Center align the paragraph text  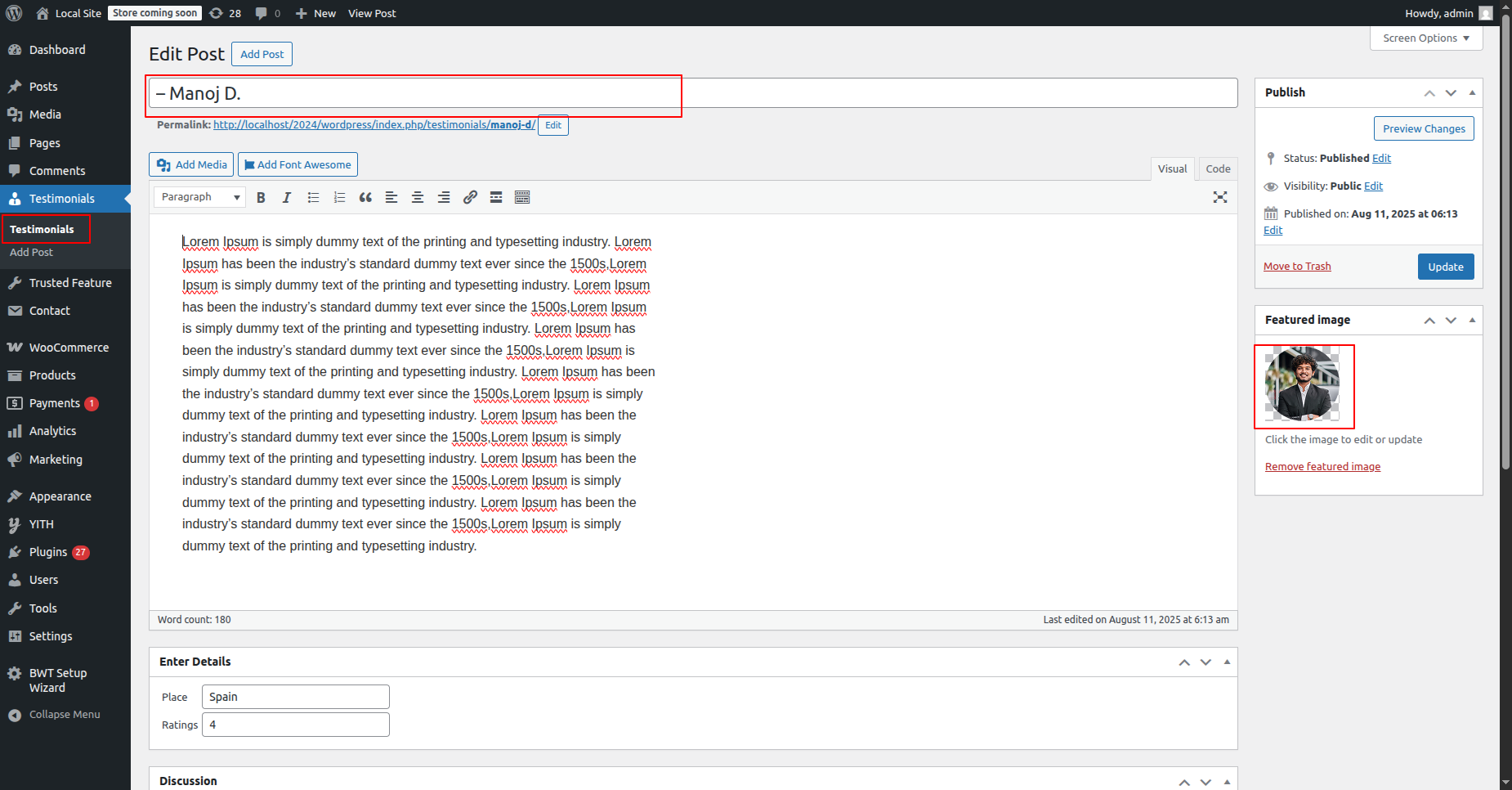coord(418,197)
